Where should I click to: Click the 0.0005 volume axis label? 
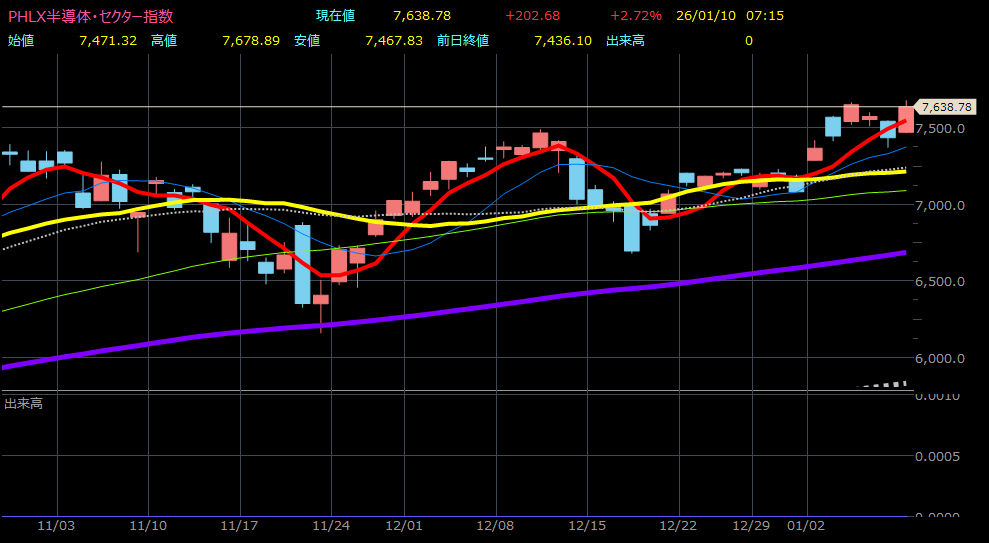tap(938, 456)
